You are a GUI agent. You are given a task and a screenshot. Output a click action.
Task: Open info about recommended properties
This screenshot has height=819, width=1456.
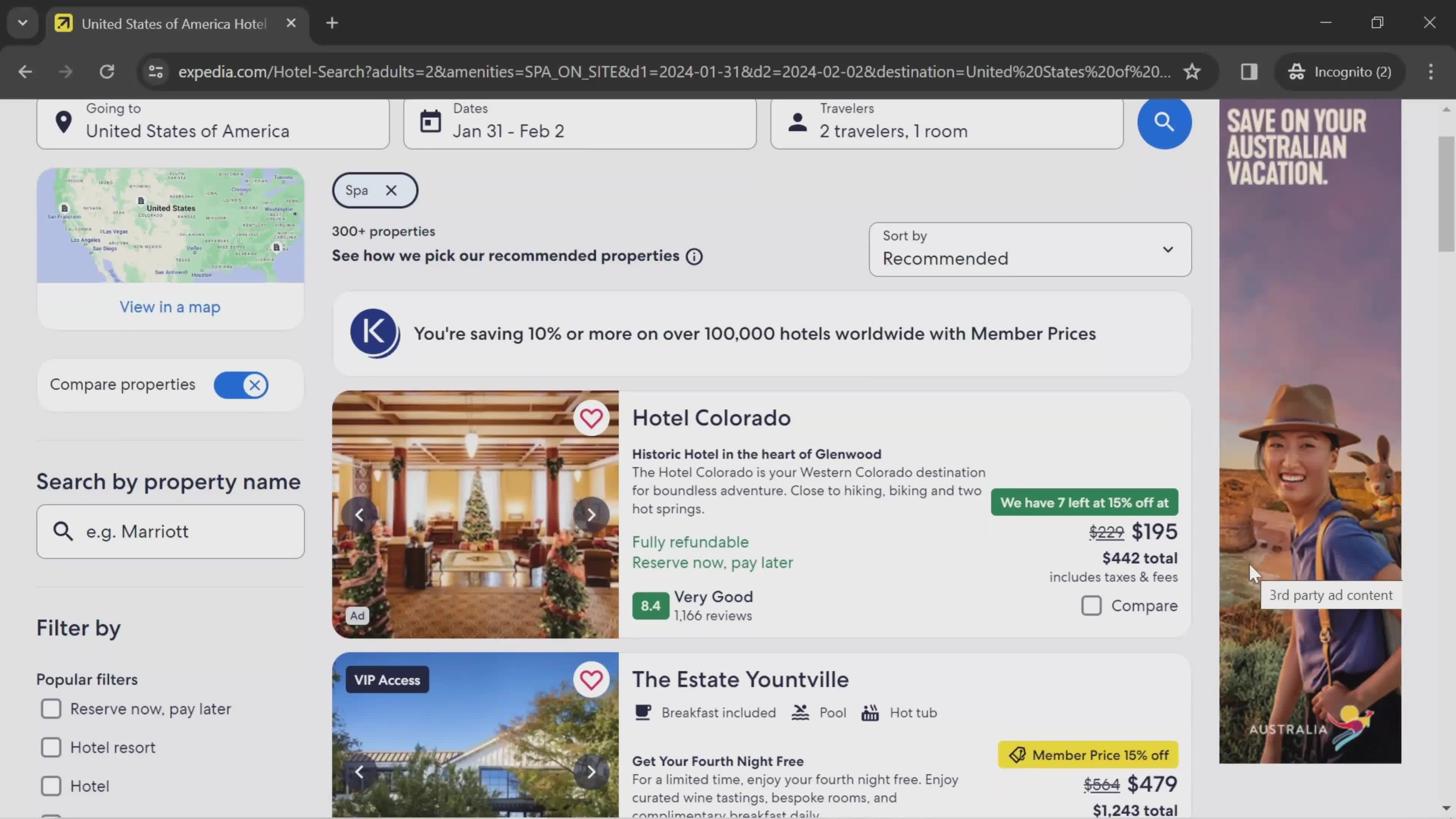pyautogui.click(x=694, y=257)
